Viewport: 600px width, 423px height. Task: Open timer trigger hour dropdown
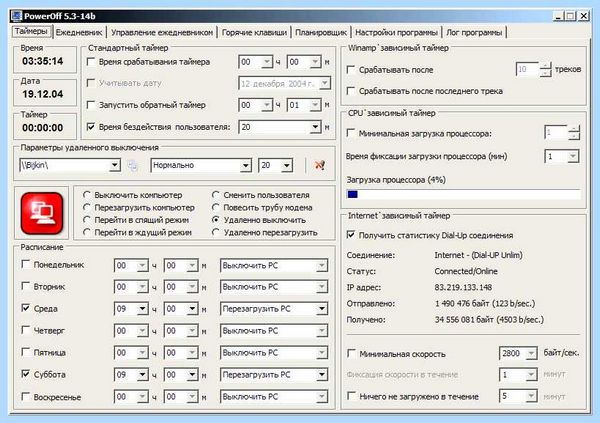[x=266, y=62]
